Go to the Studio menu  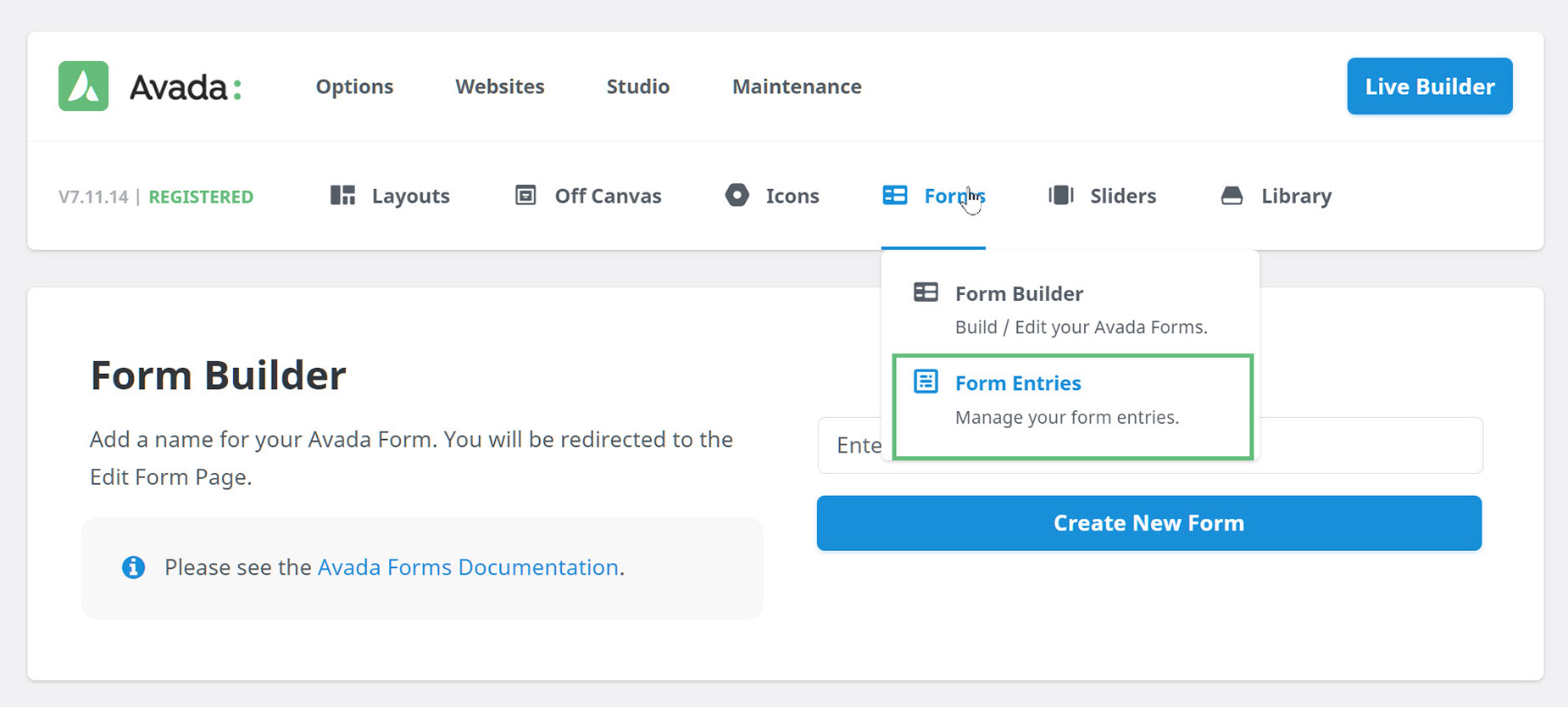click(638, 86)
